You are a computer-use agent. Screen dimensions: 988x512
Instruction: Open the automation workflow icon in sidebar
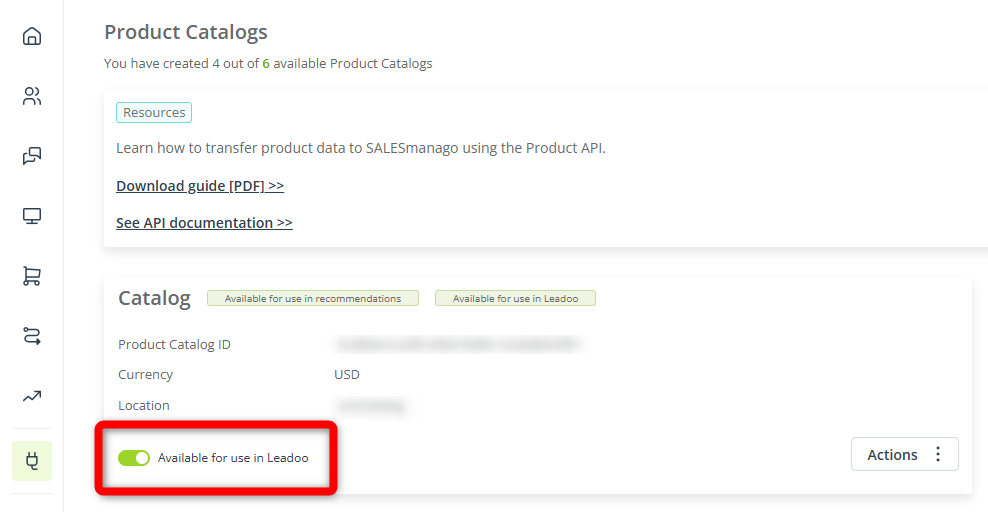(x=32, y=336)
